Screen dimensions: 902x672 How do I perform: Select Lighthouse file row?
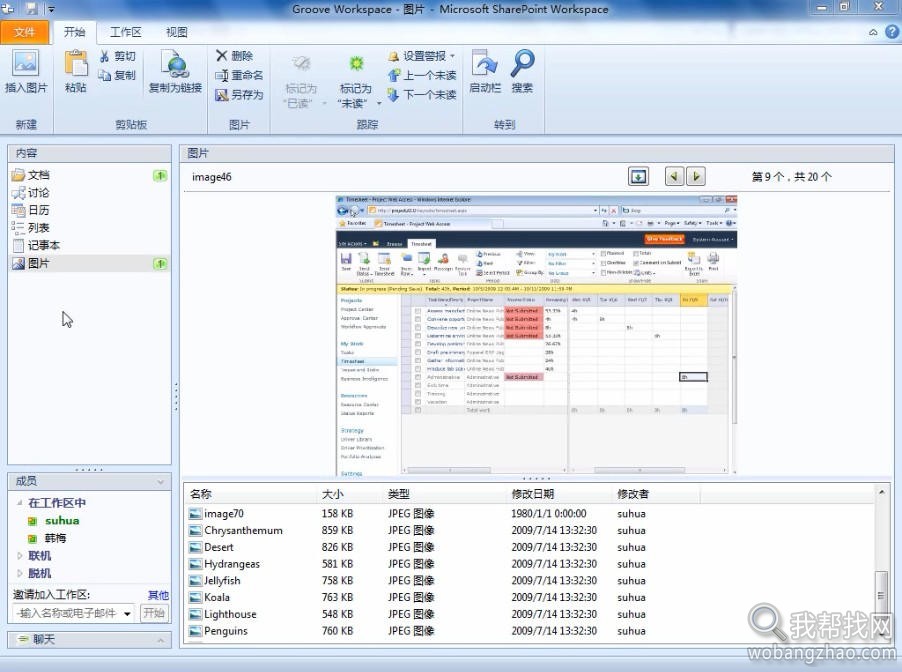pos(529,614)
